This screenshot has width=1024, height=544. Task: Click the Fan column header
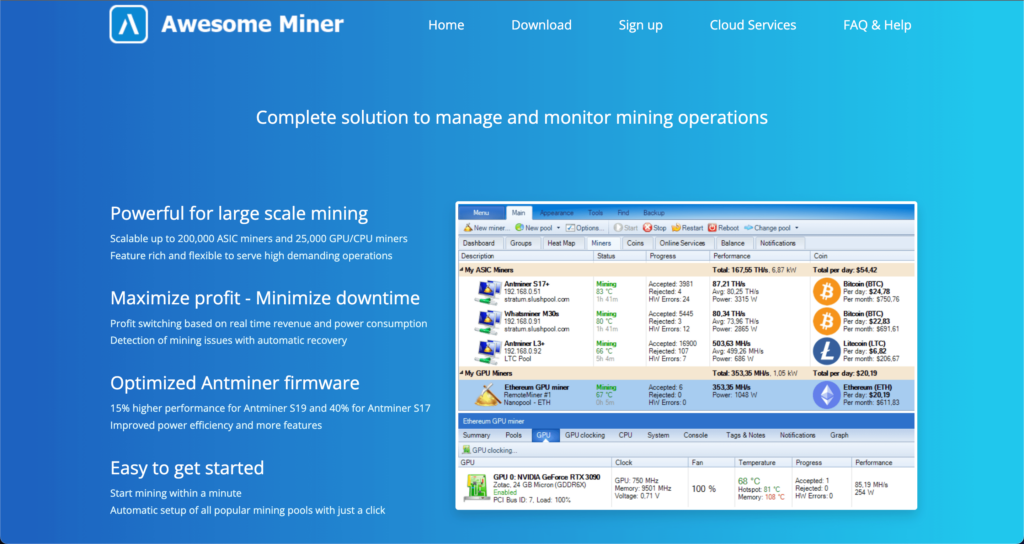(x=711, y=462)
